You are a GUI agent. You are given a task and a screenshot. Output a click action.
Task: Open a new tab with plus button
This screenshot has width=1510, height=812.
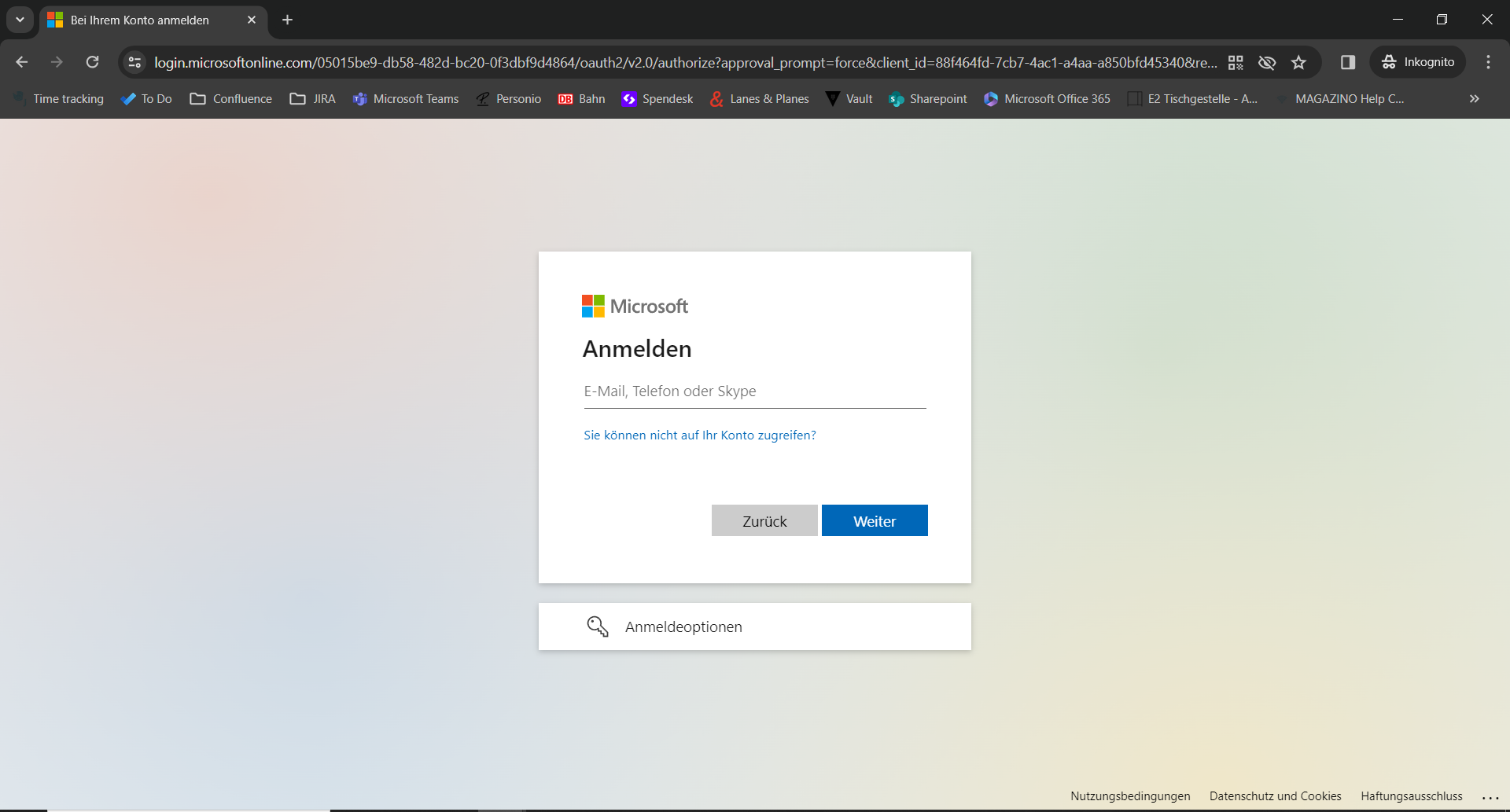tap(288, 20)
